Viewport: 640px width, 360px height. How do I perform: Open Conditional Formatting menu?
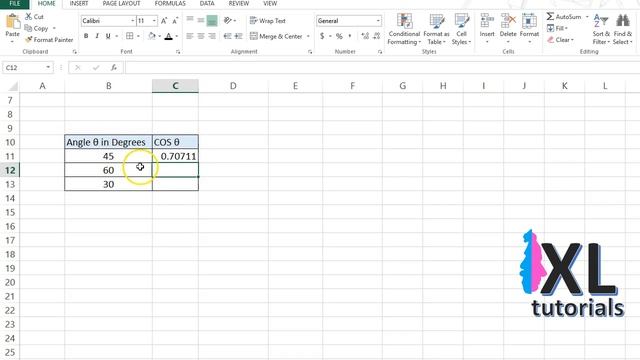[x=404, y=29]
